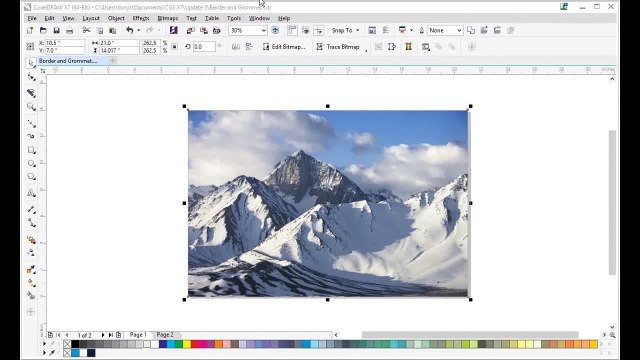Open the File menu

pyautogui.click(x=32, y=18)
